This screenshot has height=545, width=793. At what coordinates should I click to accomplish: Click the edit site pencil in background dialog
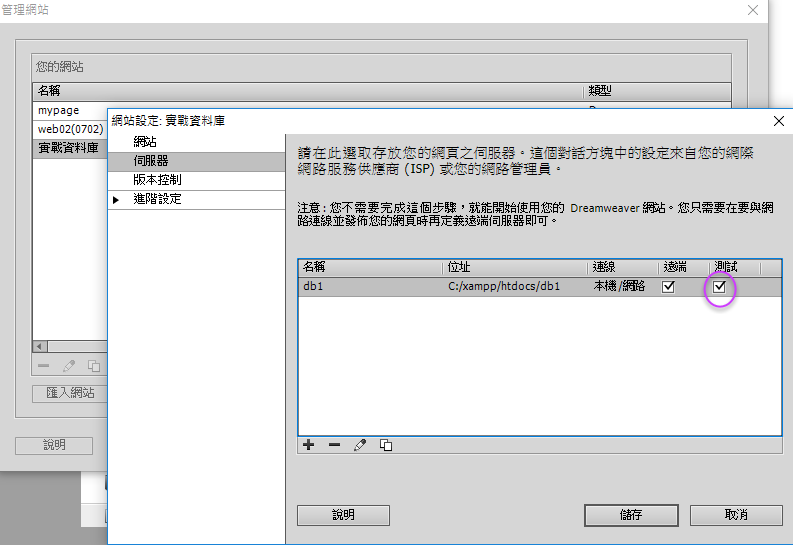(69, 366)
